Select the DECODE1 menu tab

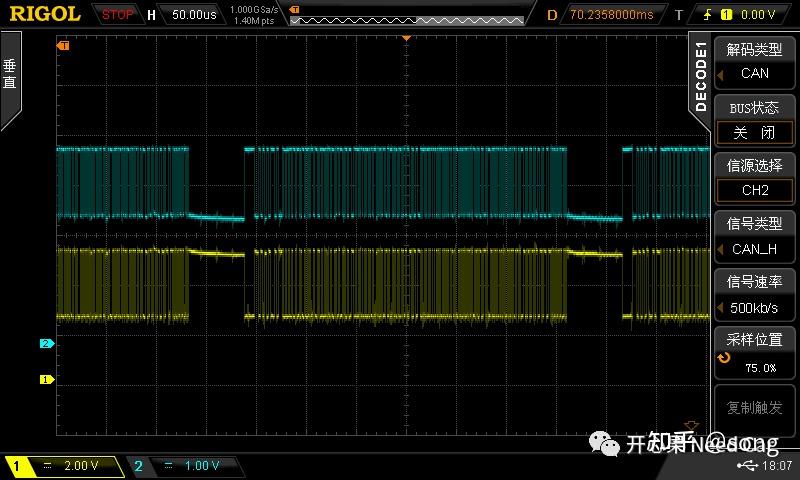(700, 76)
